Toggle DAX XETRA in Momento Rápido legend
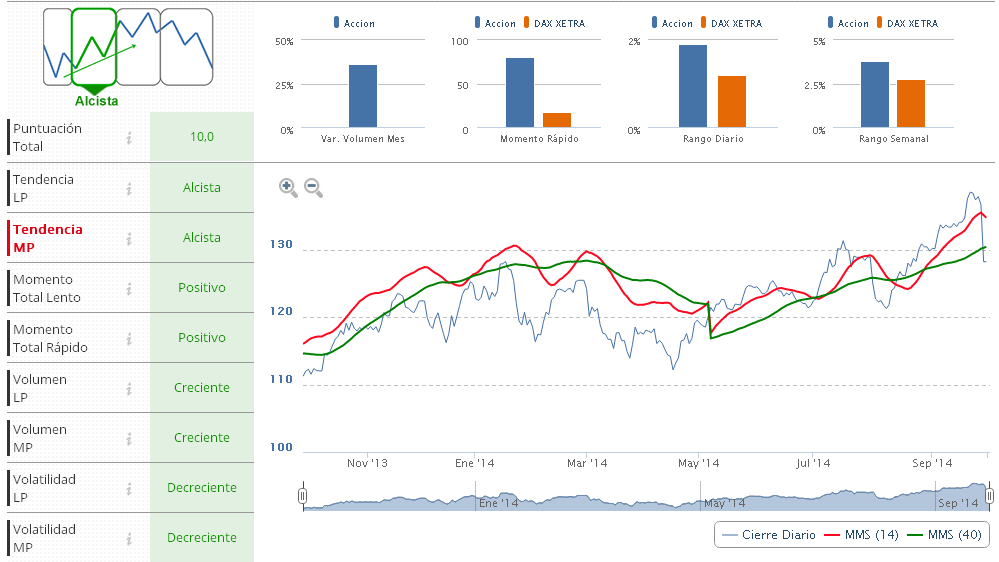The width and height of the screenshot is (999, 562). 557,23
